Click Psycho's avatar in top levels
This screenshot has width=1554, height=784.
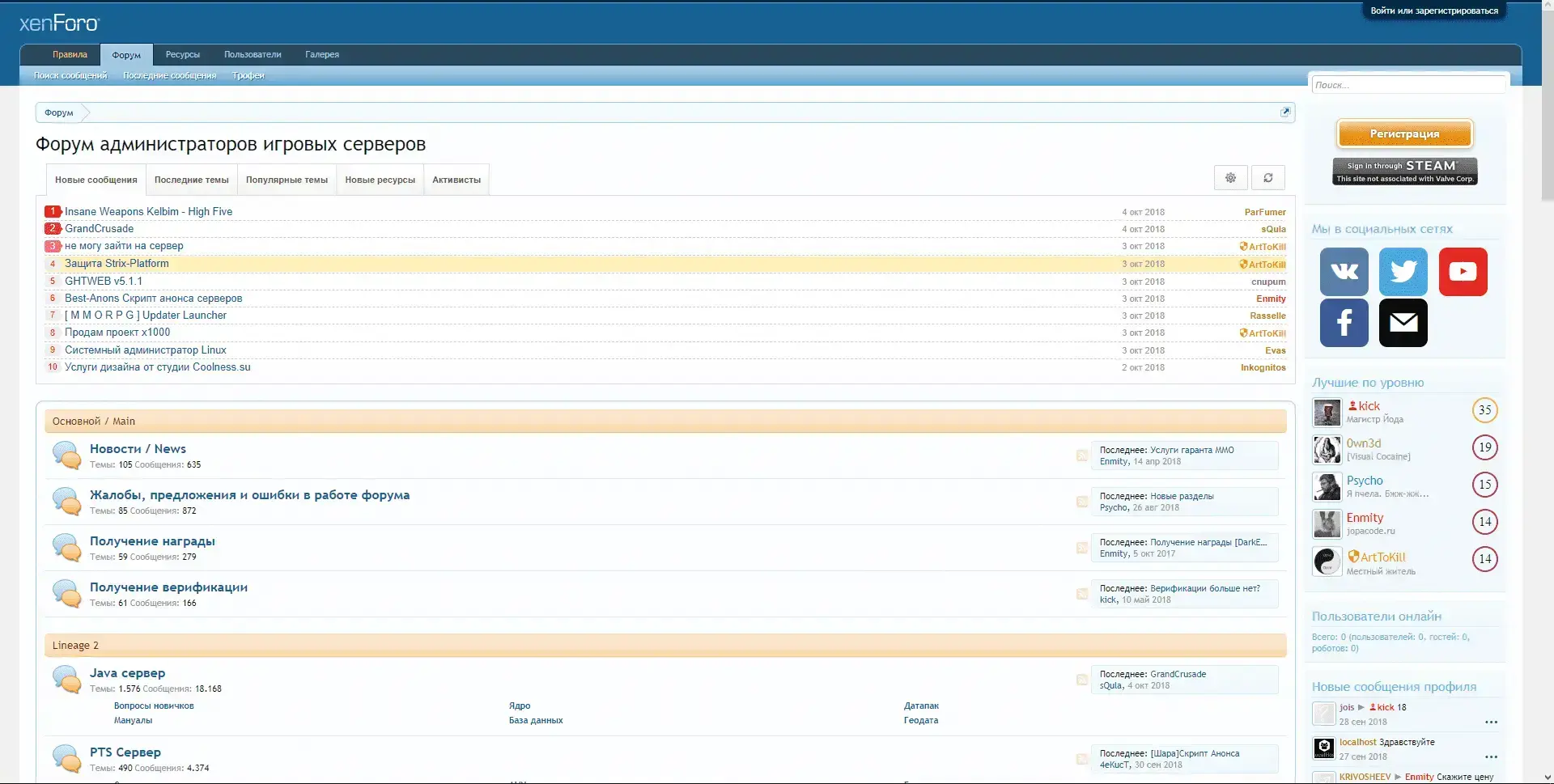tap(1327, 487)
